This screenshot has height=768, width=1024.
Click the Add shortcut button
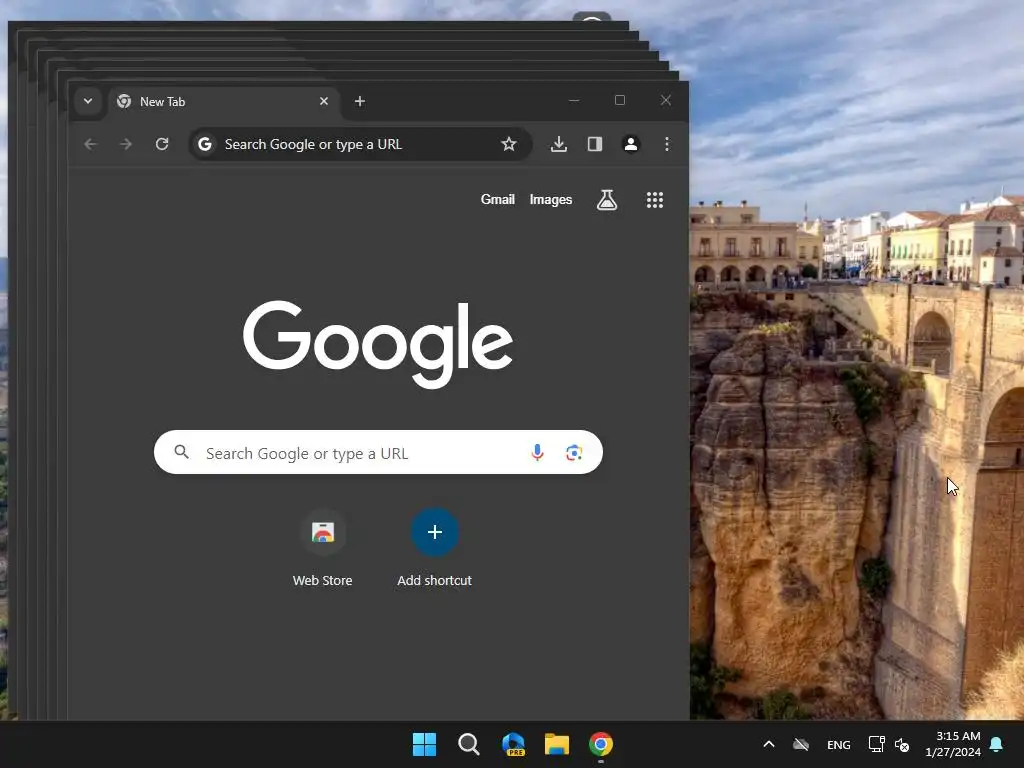tap(434, 549)
